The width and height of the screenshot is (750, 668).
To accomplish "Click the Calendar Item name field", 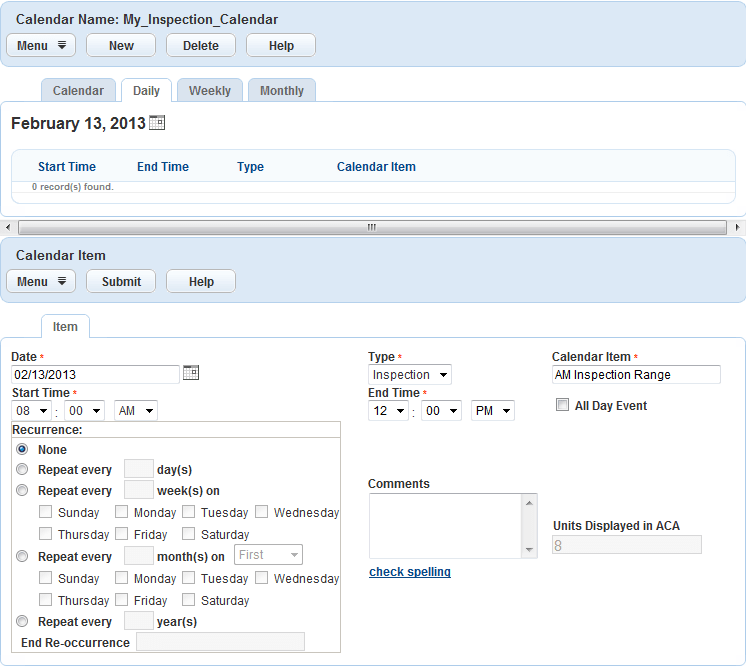I will pyautogui.click(x=636, y=375).
